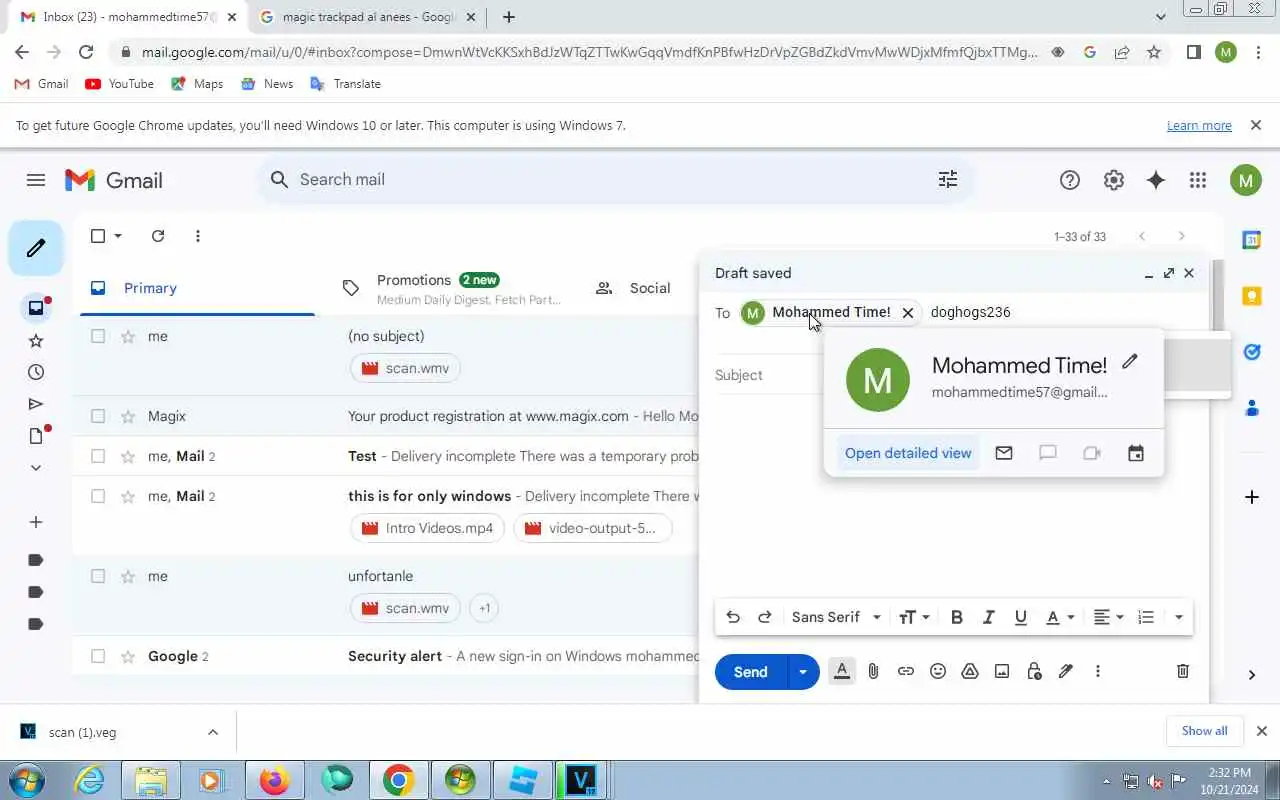Click Learn more Chrome update link
Viewport: 1280px width, 800px height.
coord(1199,126)
